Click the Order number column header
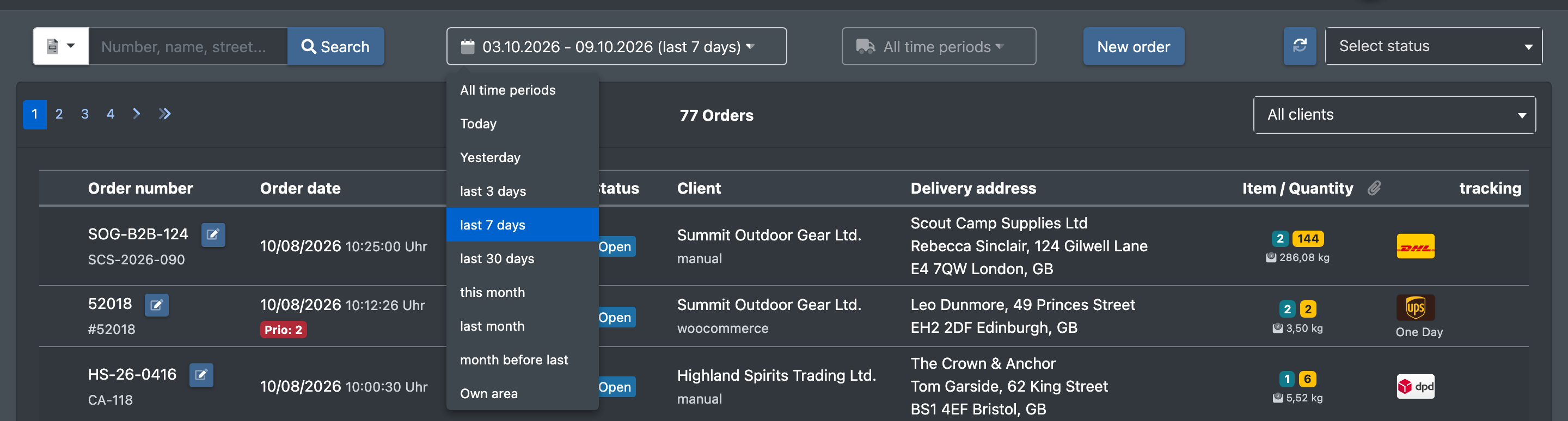 pyautogui.click(x=140, y=189)
